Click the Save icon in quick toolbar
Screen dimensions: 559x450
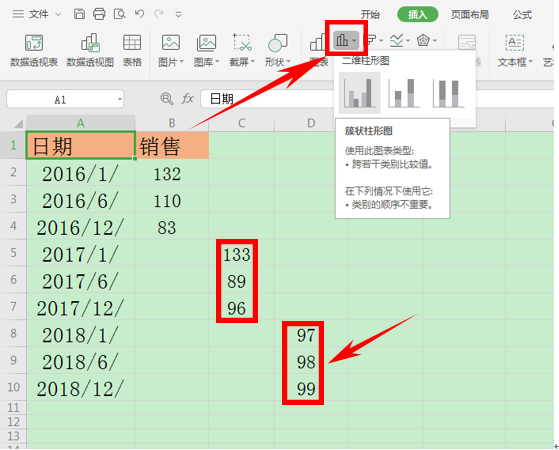point(79,14)
